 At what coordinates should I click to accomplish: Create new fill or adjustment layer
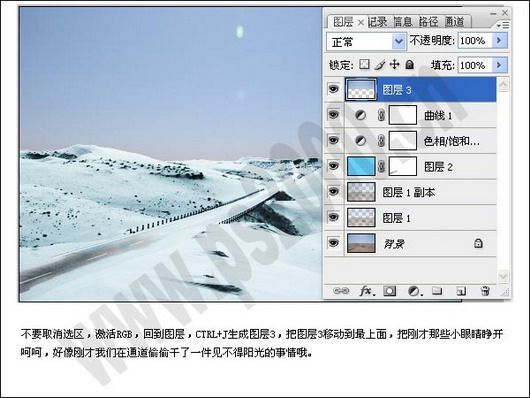pyautogui.click(x=414, y=291)
